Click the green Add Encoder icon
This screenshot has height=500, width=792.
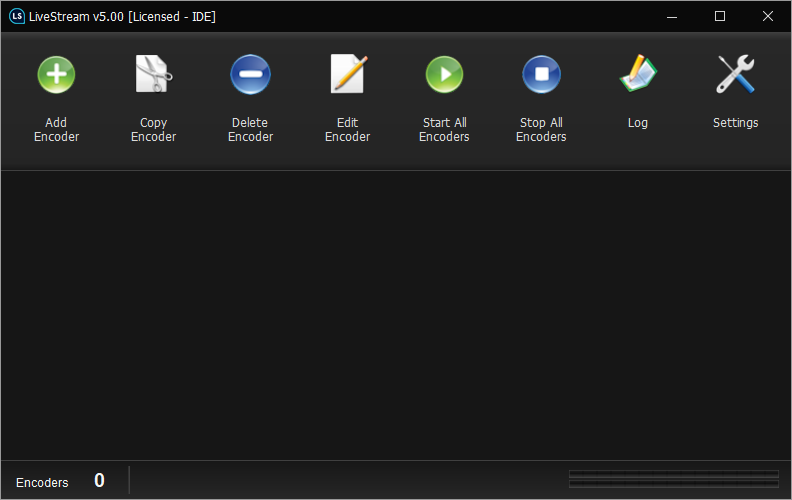(x=56, y=75)
